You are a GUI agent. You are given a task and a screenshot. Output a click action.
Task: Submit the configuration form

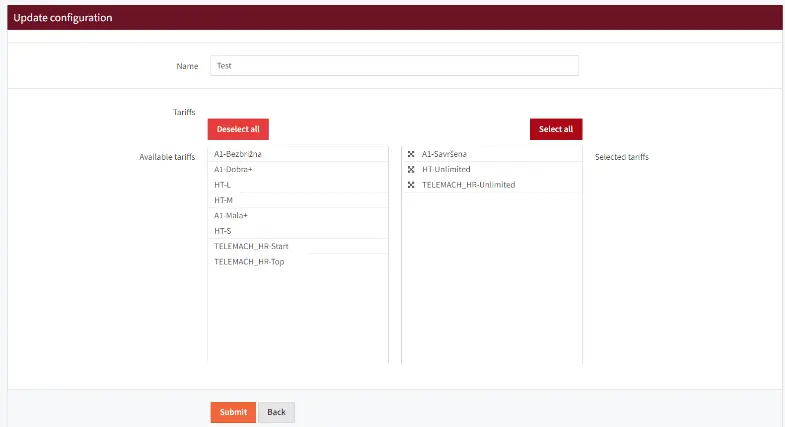(233, 412)
